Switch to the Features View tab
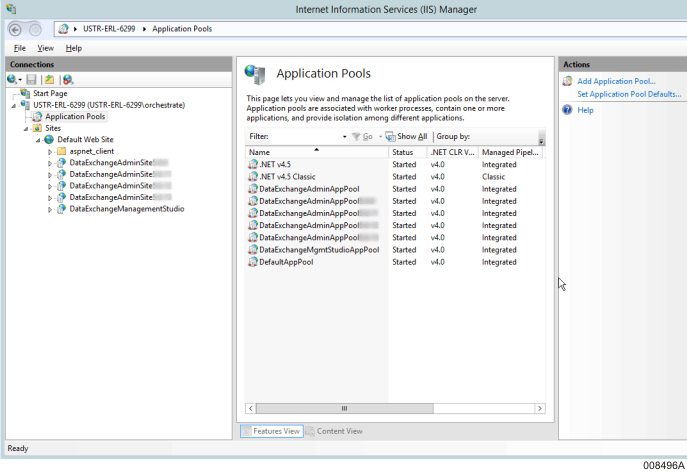The height and width of the screenshot is (473, 687). (272, 431)
